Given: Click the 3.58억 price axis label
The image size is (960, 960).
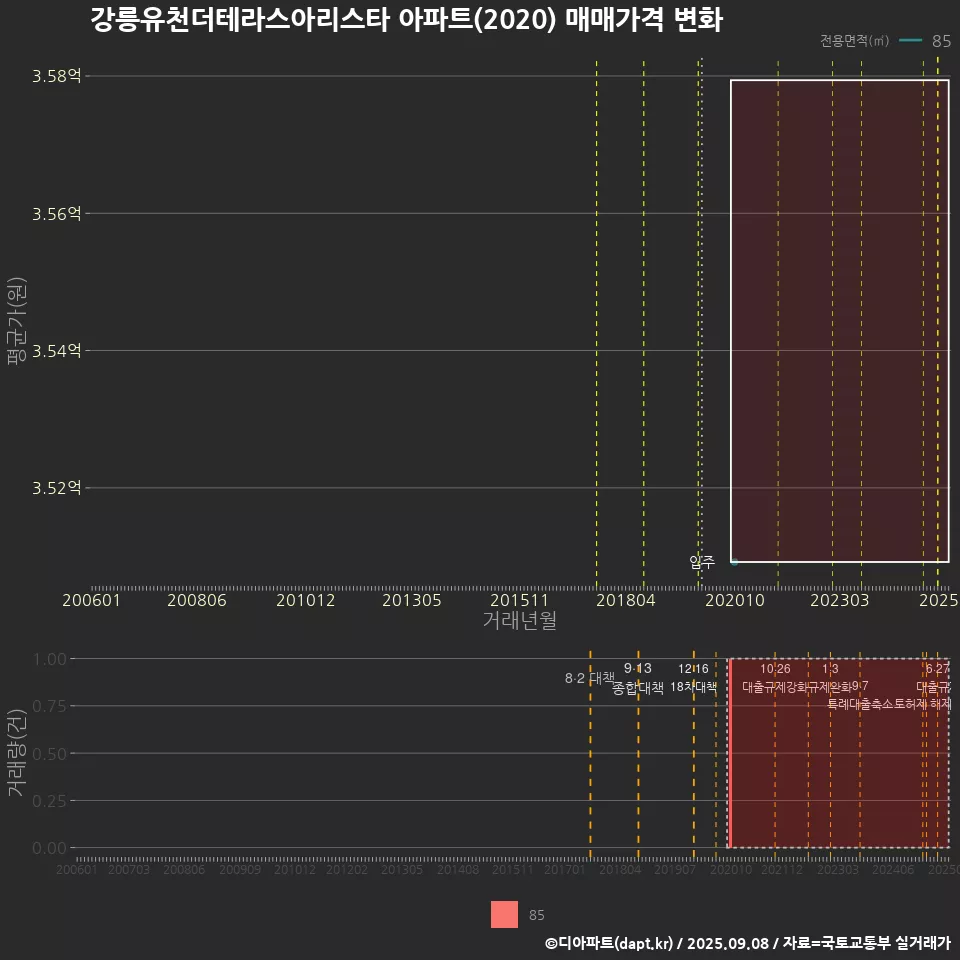Looking at the screenshot, I should [x=56, y=76].
